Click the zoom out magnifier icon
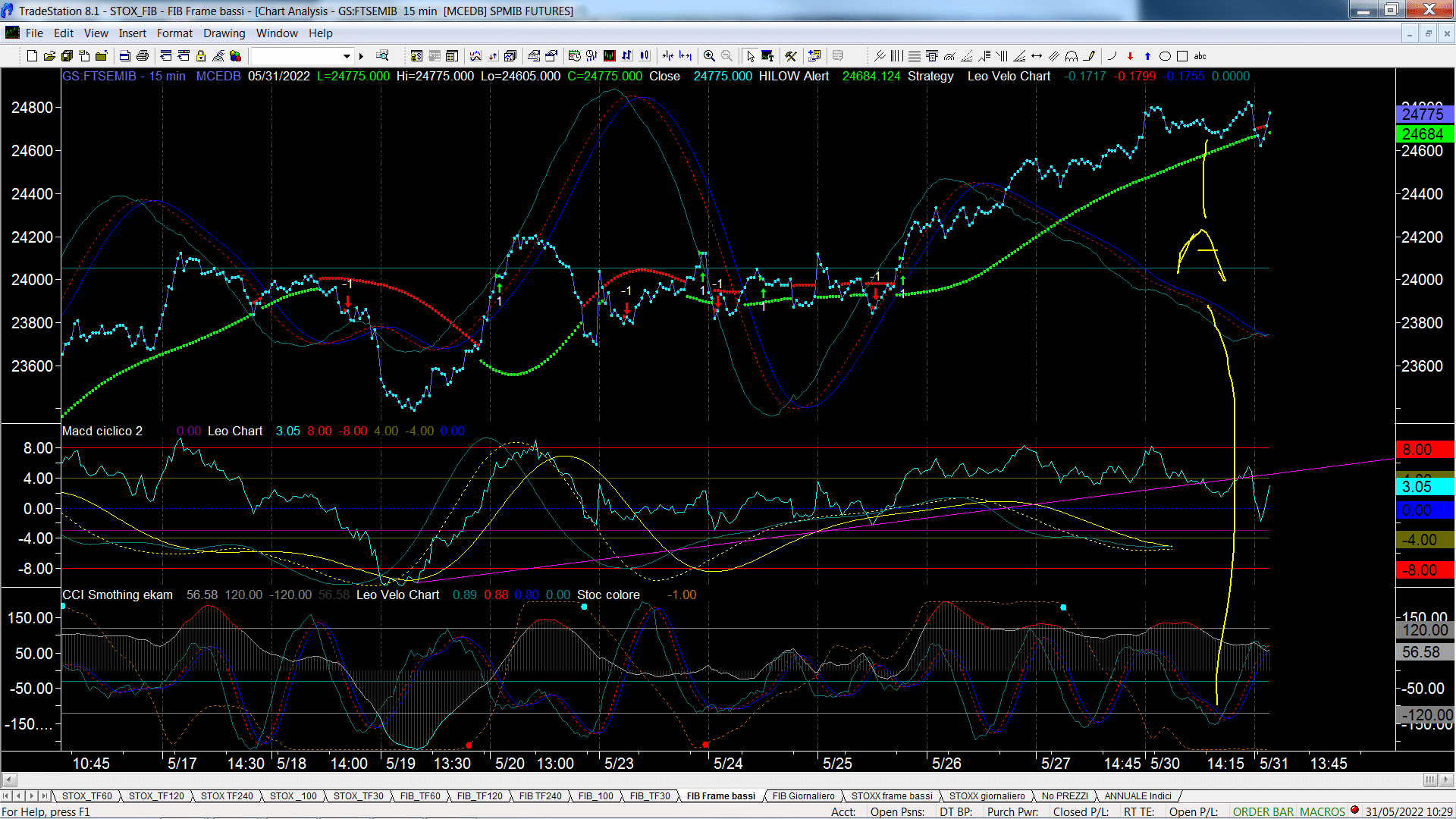 726,56
